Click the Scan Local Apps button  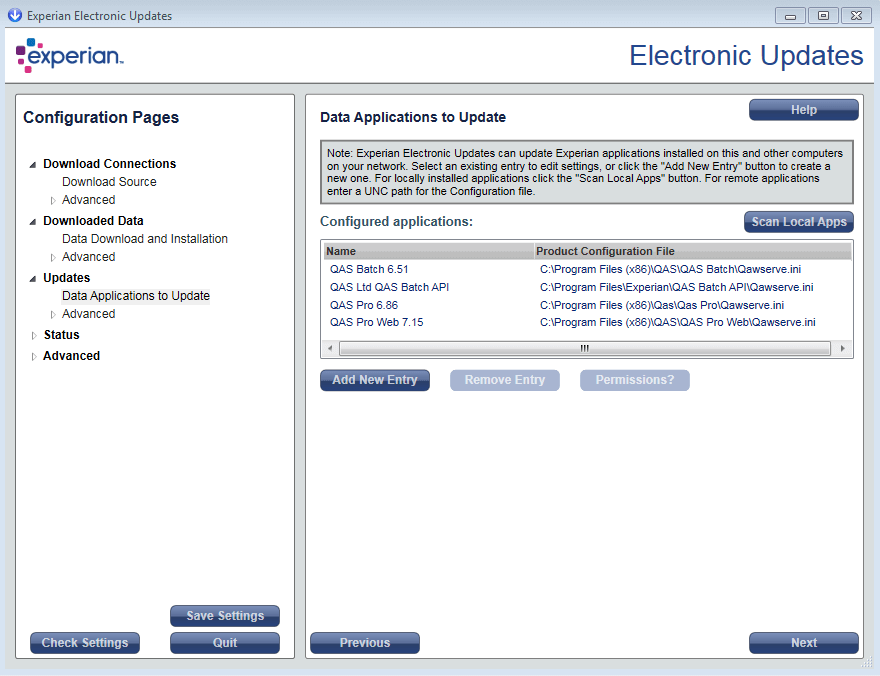(x=798, y=222)
